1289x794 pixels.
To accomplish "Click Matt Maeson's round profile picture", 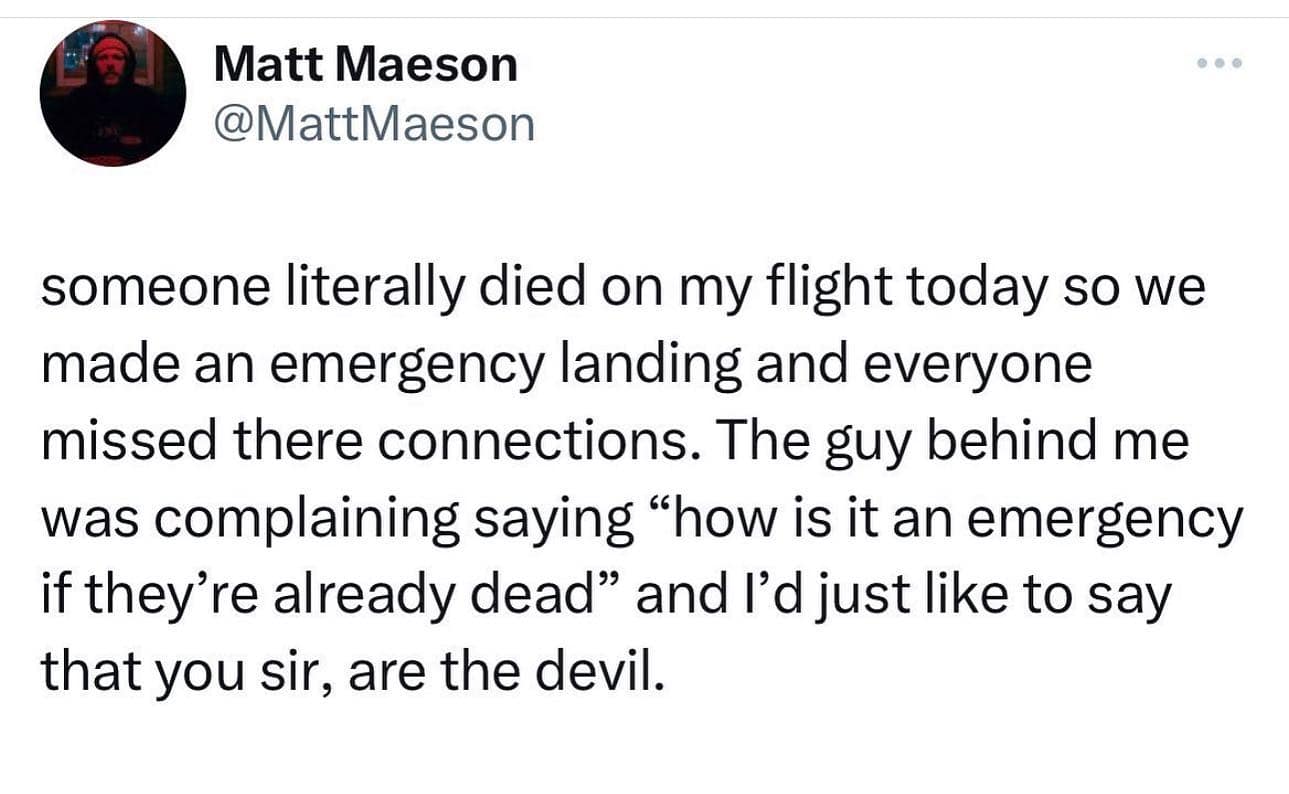I will 113,94.
